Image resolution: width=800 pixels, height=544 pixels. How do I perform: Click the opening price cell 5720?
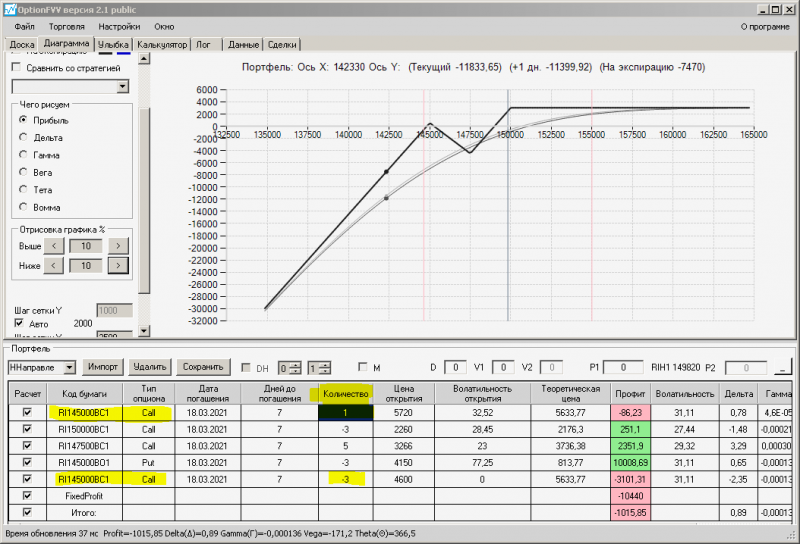tap(403, 412)
